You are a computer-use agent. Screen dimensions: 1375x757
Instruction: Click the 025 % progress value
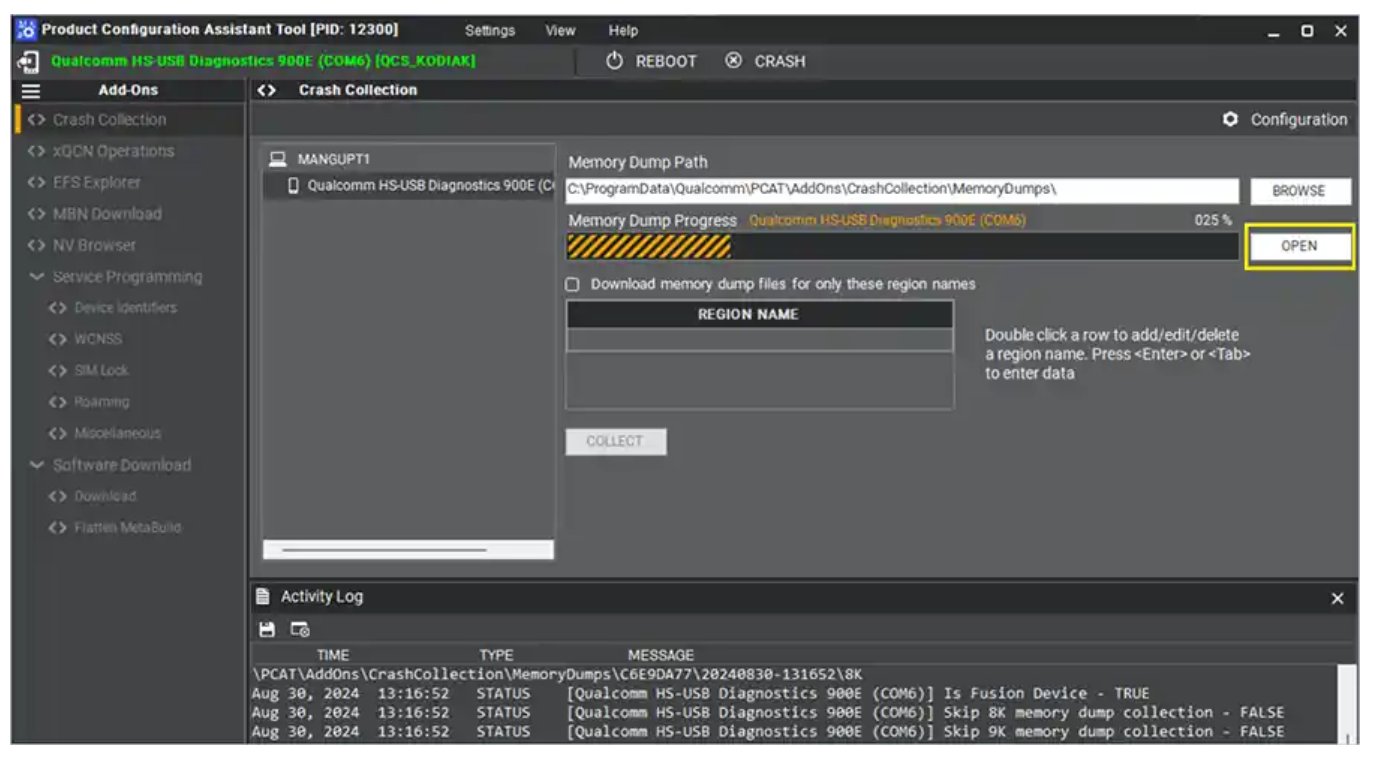pos(1213,221)
